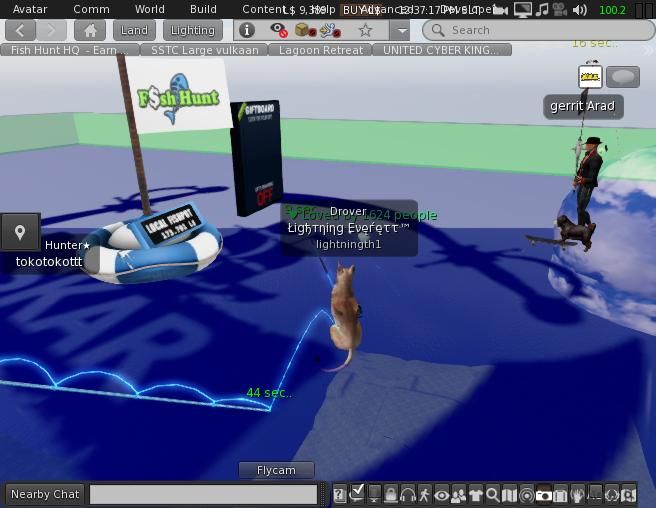
Task: Click the parcel info 'i' icon
Action: (247, 30)
